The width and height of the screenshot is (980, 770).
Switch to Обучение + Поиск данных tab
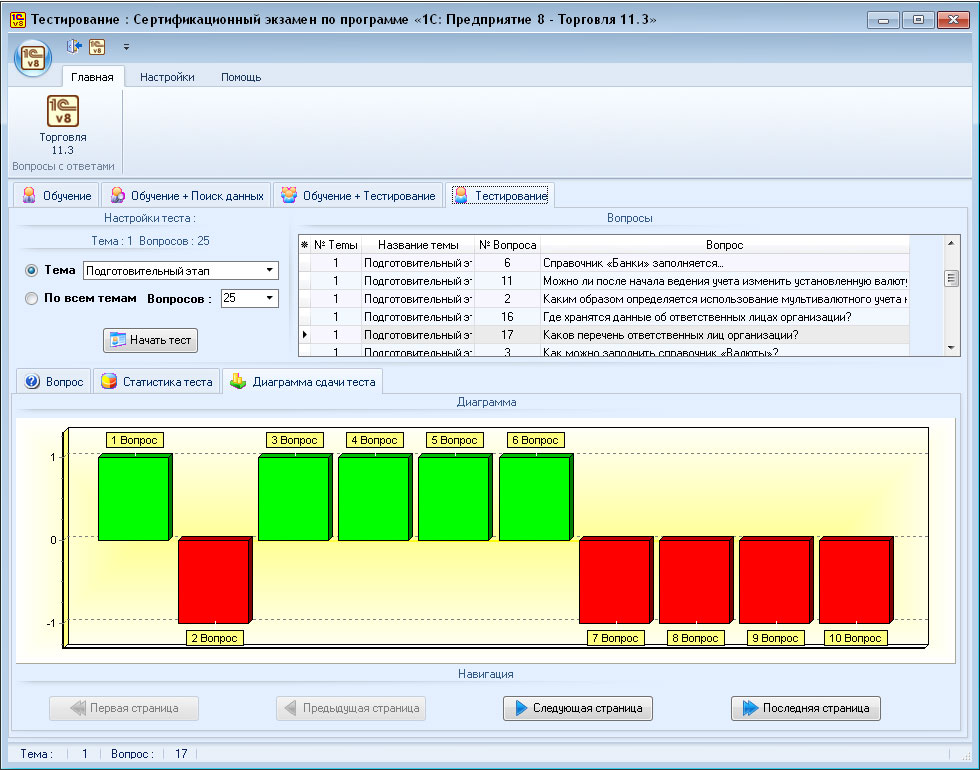coord(187,196)
